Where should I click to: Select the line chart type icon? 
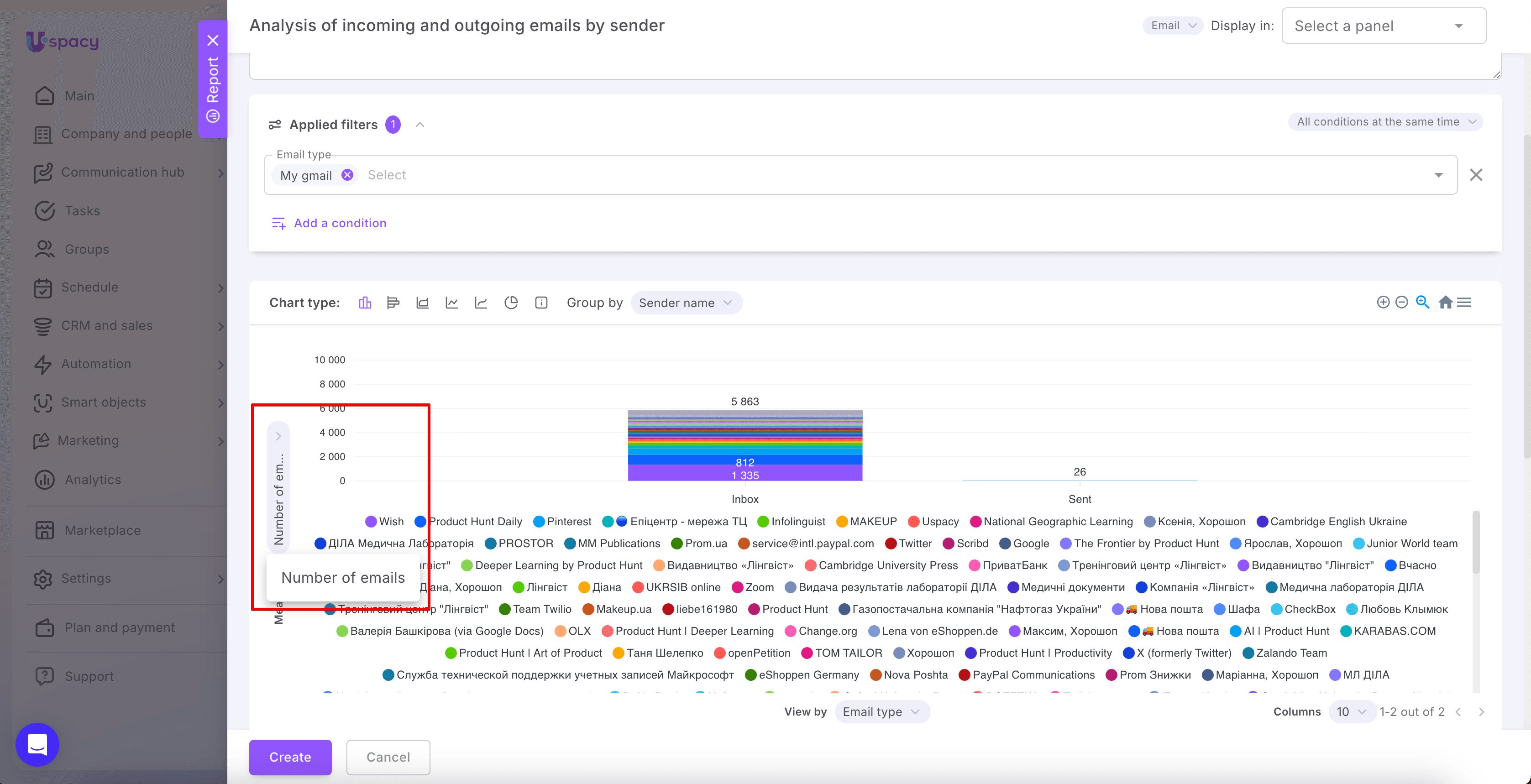tap(452, 303)
